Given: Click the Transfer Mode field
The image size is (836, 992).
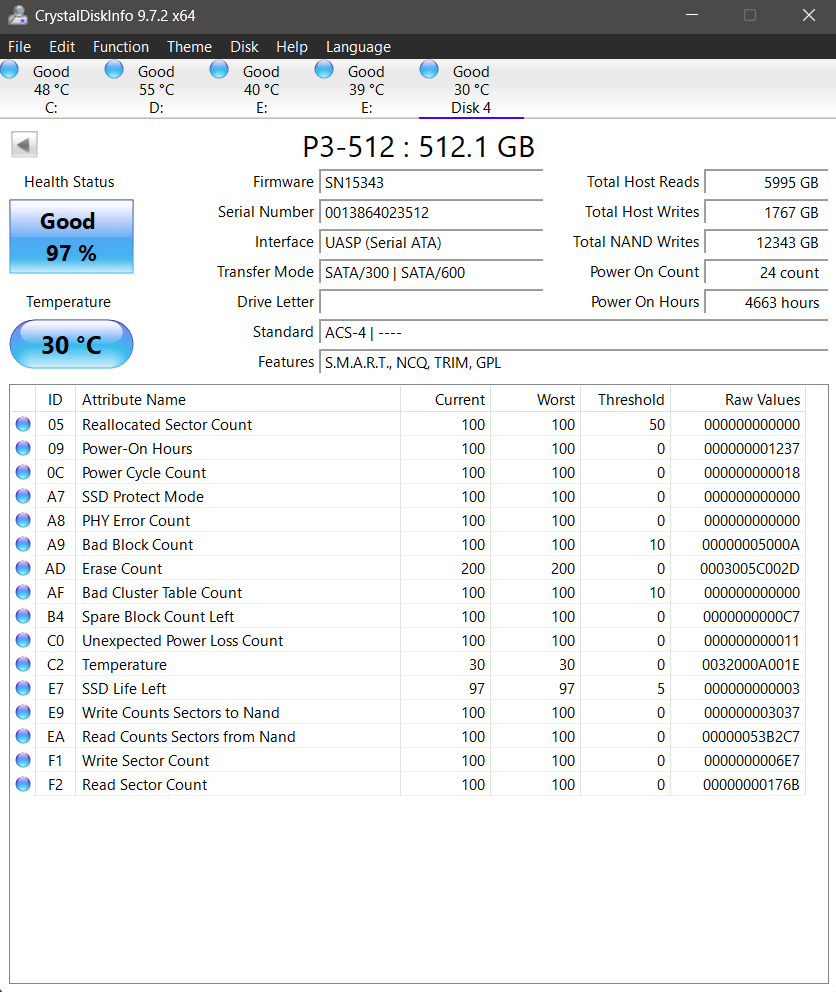Looking at the screenshot, I should 431,273.
